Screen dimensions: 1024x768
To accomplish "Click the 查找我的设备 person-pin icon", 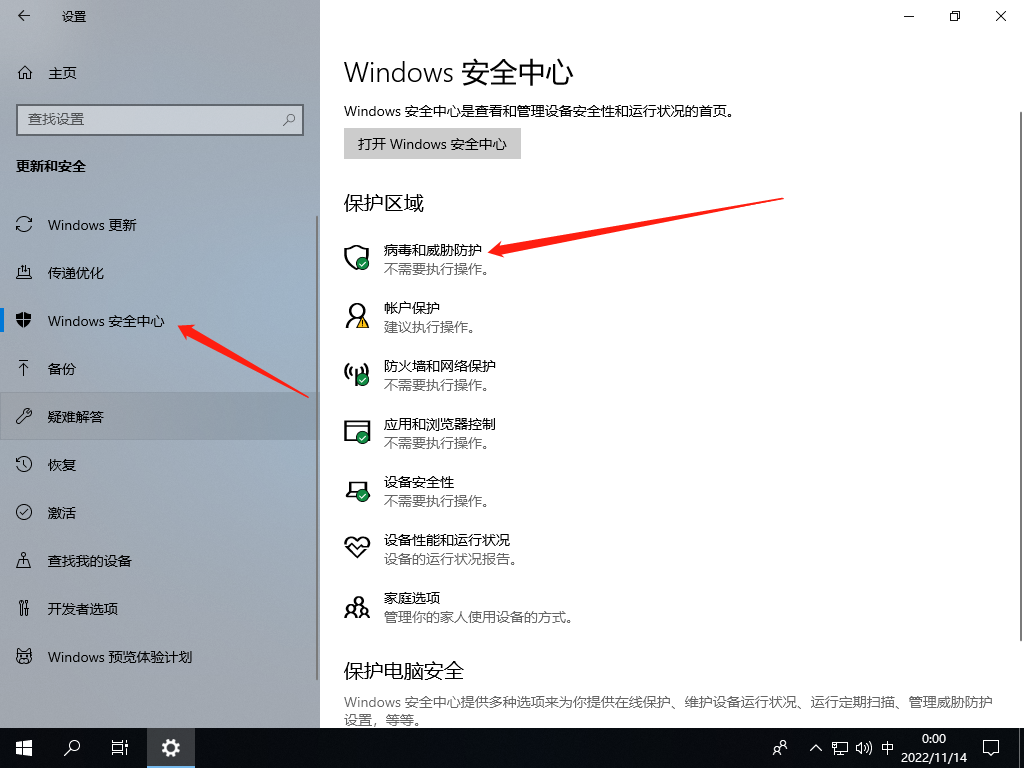I will tap(24, 560).
